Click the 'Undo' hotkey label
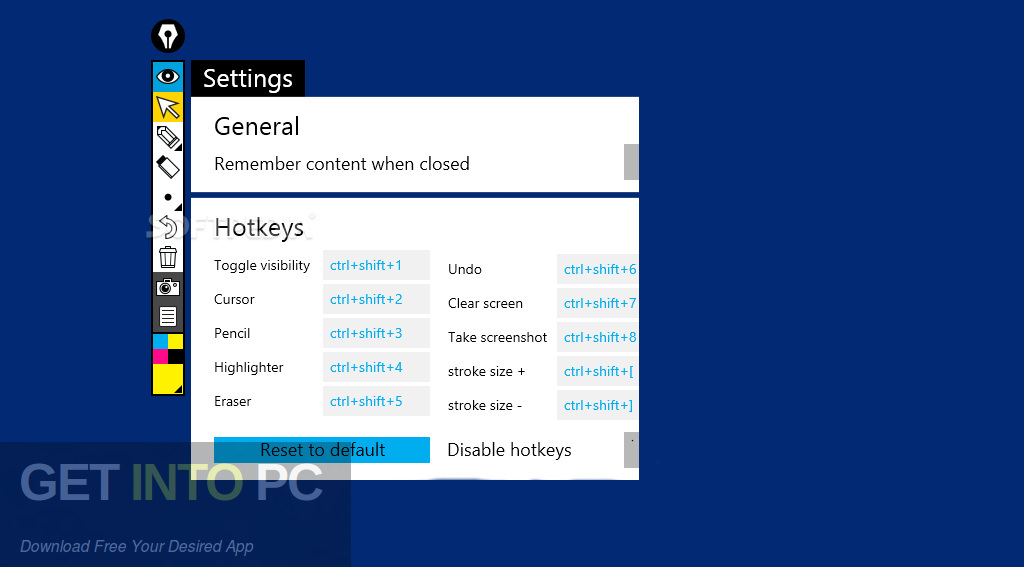 point(465,269)
